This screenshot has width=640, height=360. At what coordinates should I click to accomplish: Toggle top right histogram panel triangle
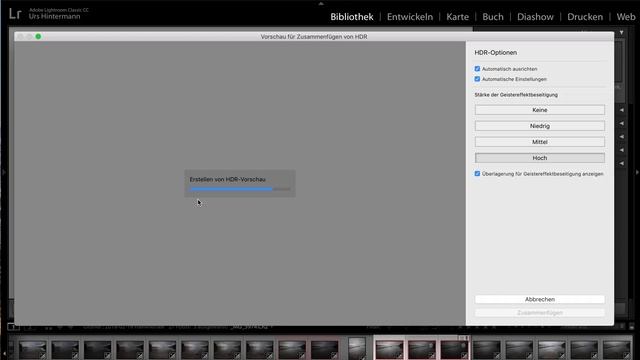(x=621, y=32)
